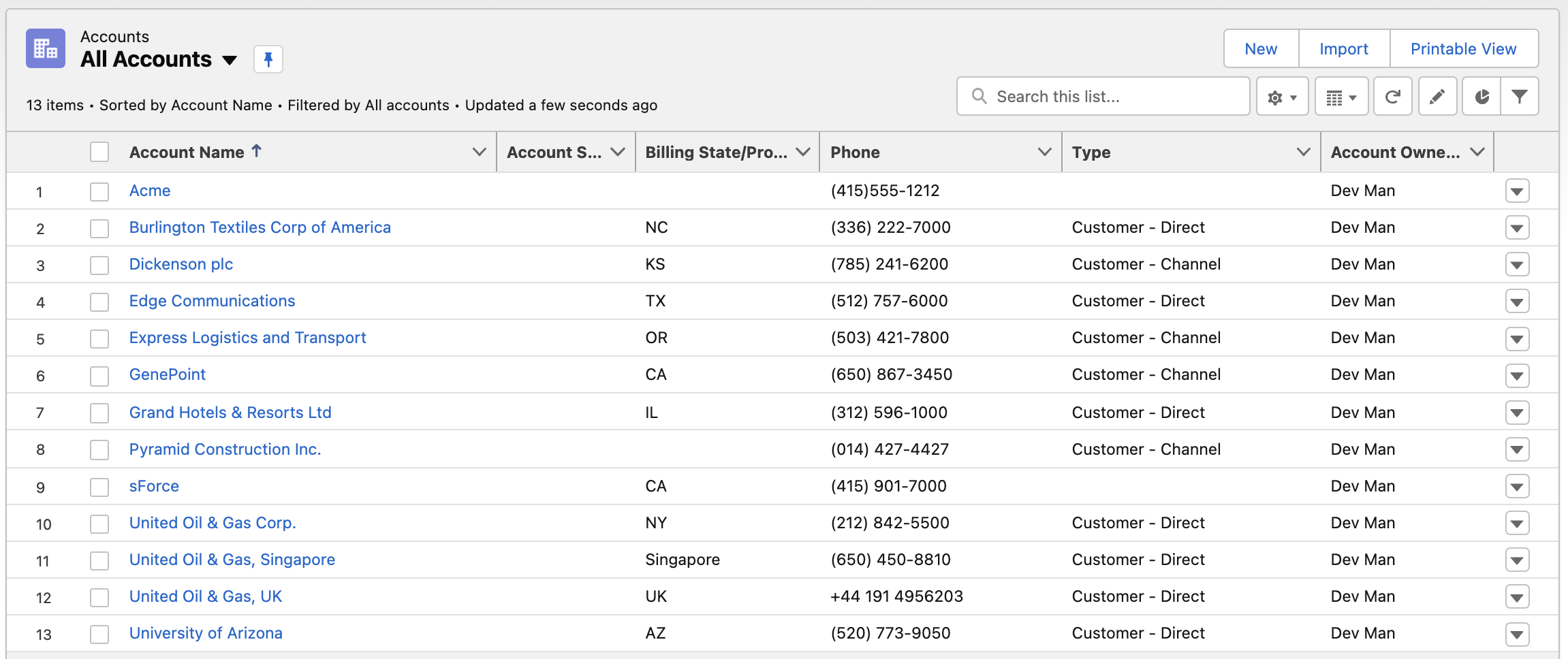Screen dimensions: 1568x659
Task: Open list view controls gear menu
Action: [1282, 97]
